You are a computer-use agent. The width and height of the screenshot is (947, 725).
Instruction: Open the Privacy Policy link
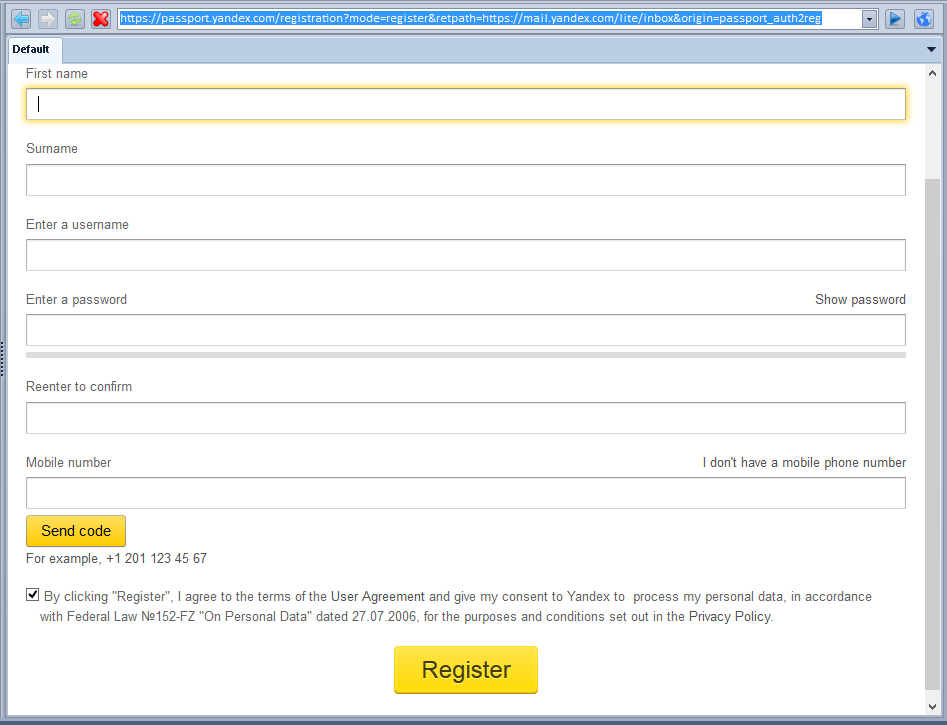(729, 617)
